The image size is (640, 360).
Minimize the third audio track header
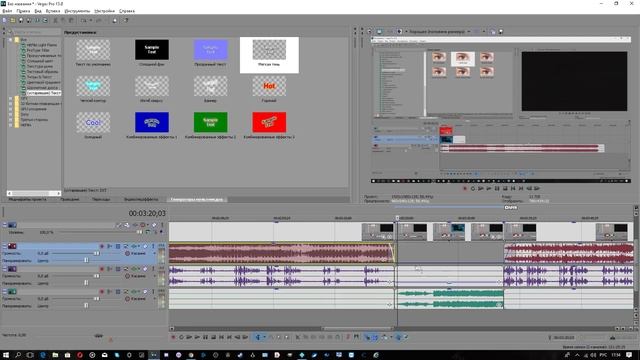[x=5, y=291]
